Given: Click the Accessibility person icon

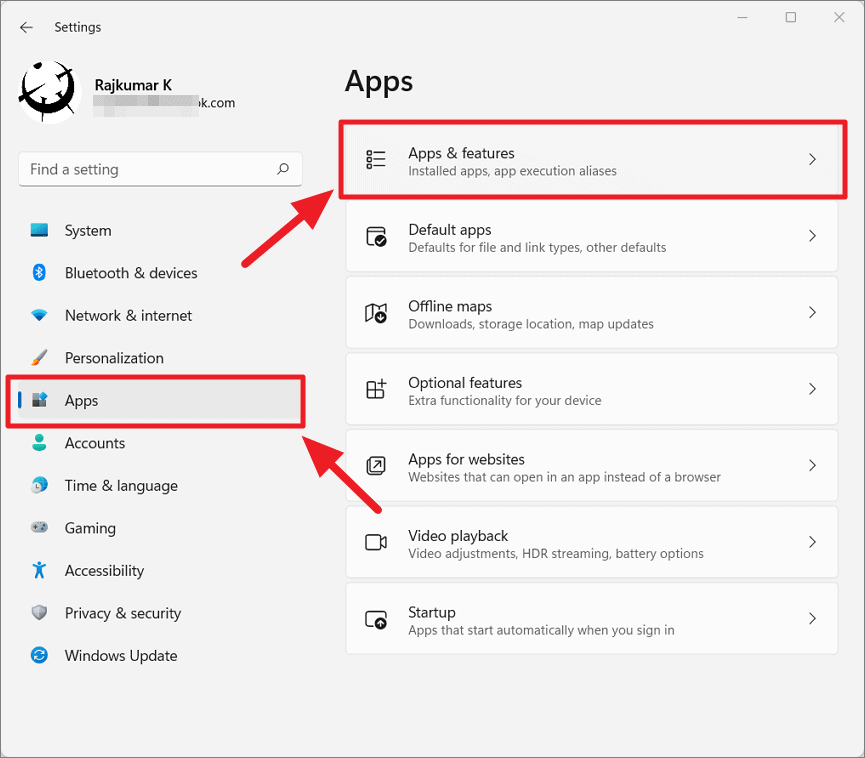Looking at the screenshot, I should pos(39,570).
